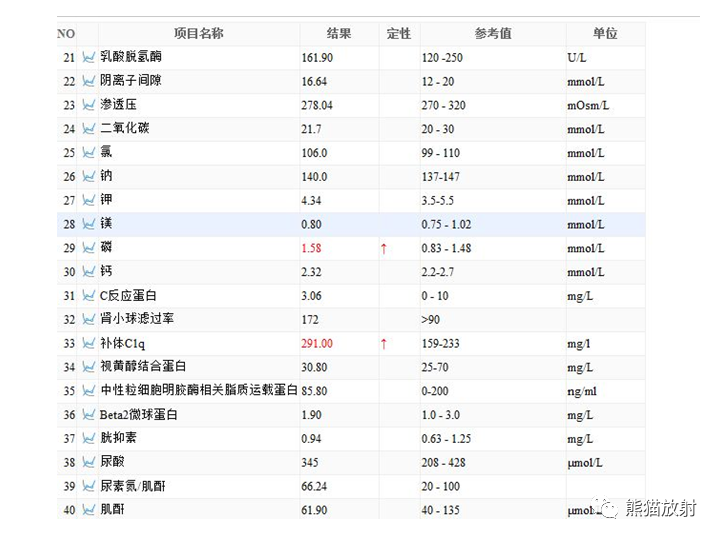Click result value 106.0

point(314,153)
